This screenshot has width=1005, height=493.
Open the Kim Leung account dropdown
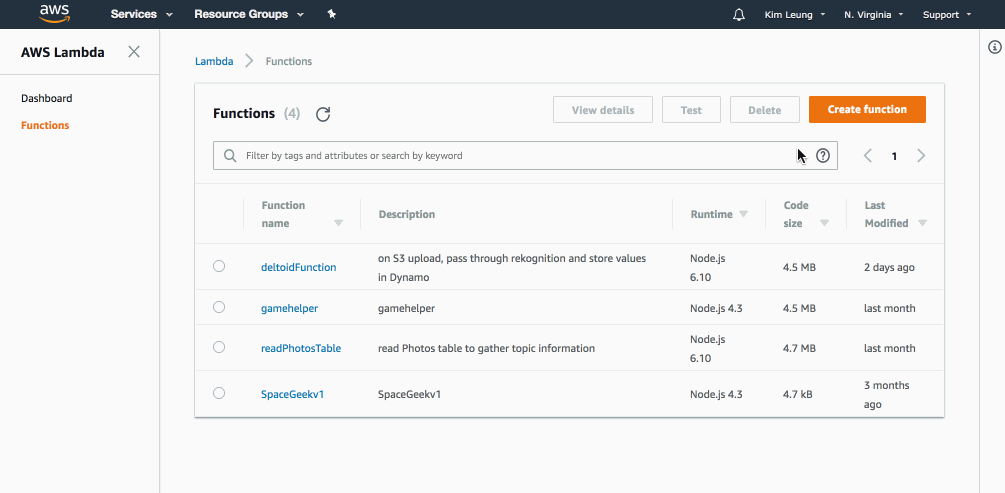(x=795, y=15)
